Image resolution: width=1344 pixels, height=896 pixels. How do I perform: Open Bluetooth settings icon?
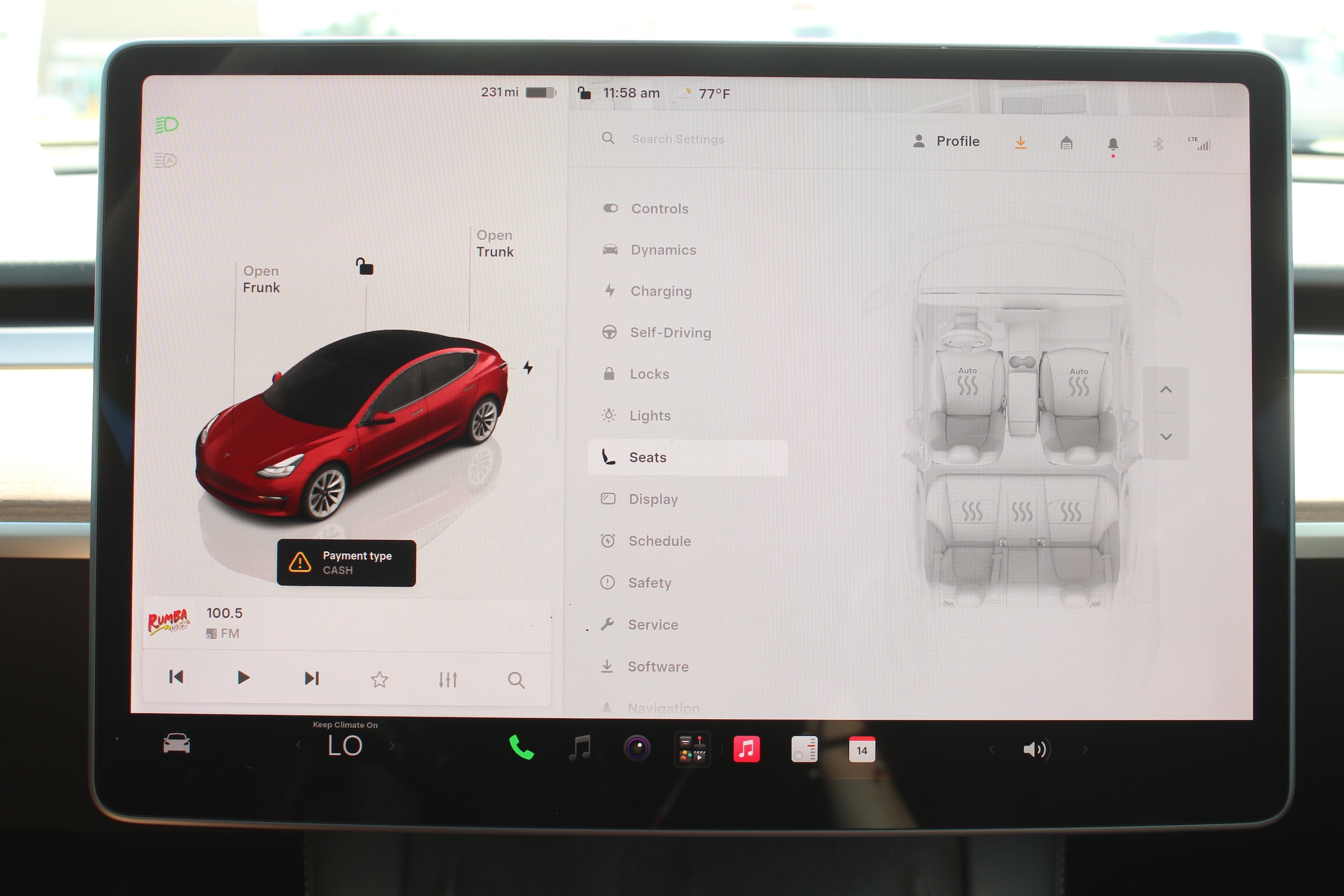coord(1157,144)
